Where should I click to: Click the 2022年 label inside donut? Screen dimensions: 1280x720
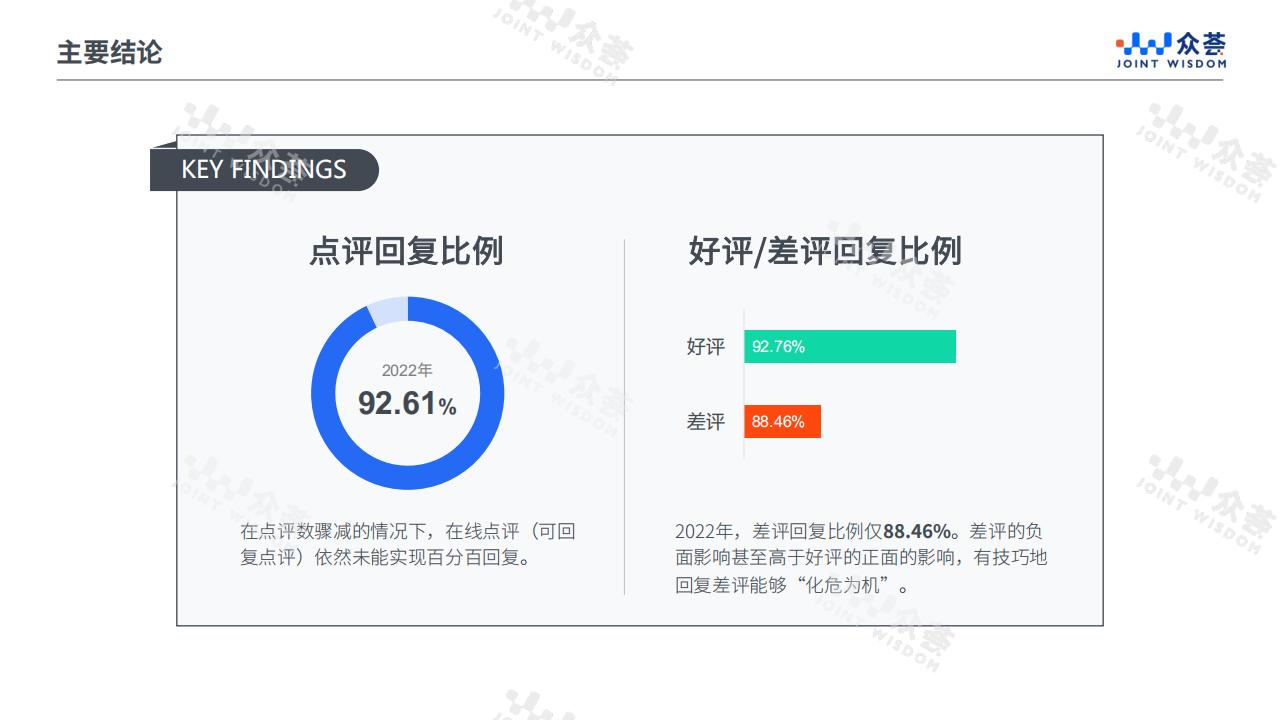click(x=407, y=370)
